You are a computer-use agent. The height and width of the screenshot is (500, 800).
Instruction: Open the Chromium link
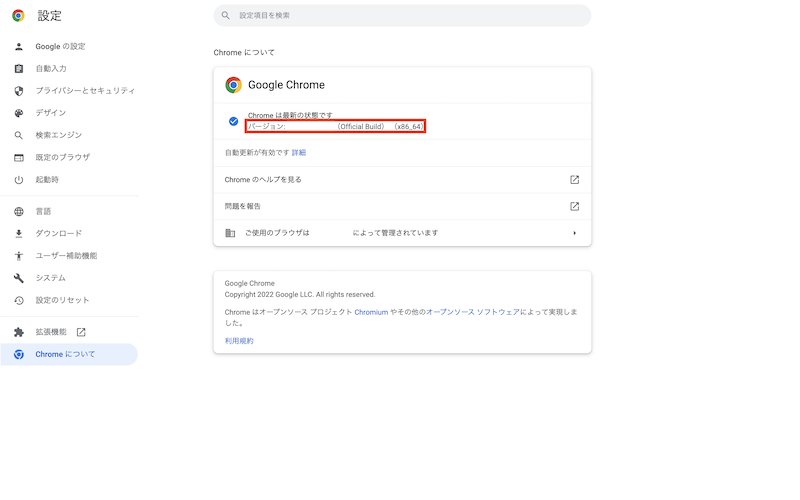pos(371,312)
